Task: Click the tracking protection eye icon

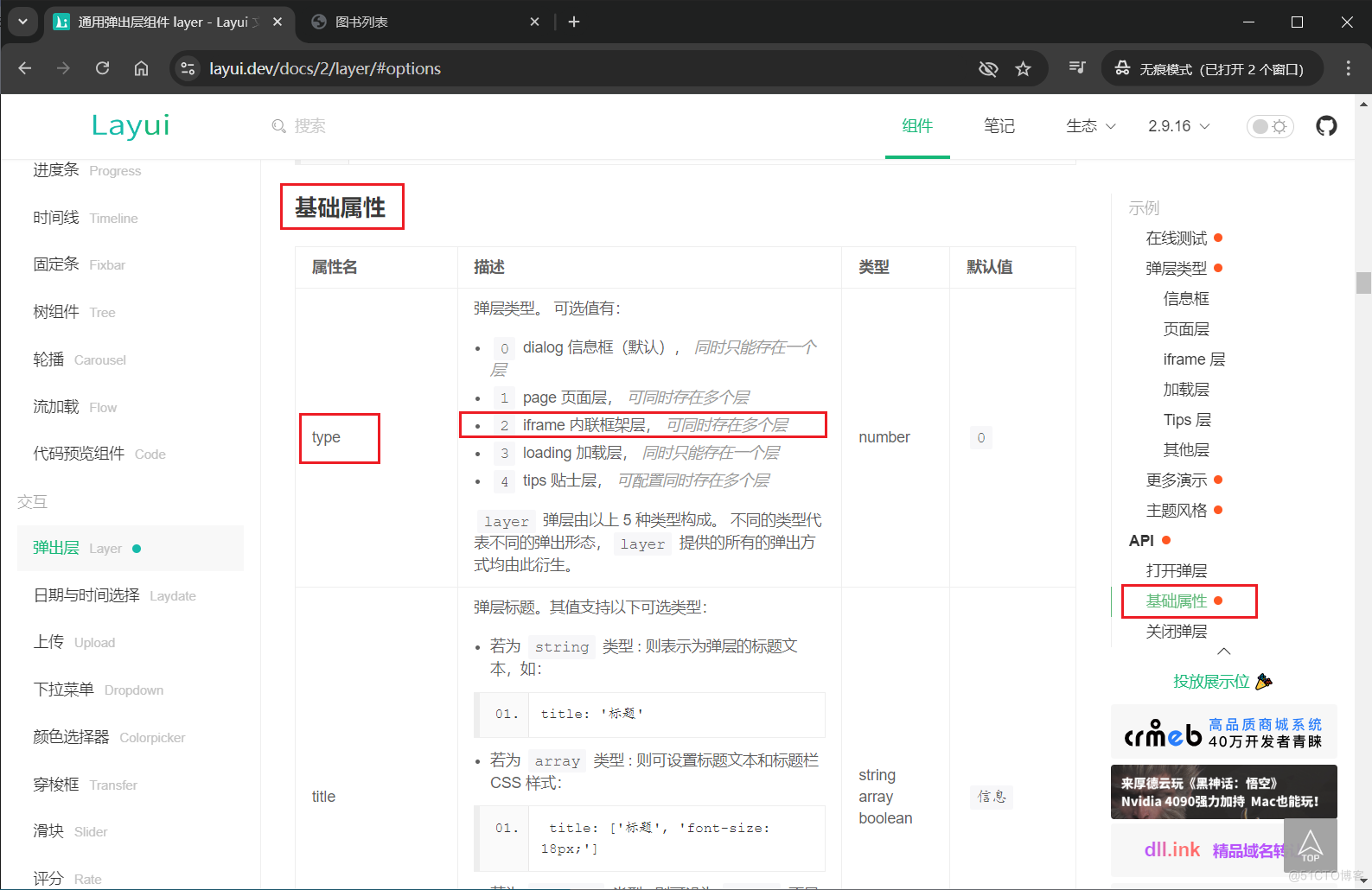Action: click(x=988, y=68)
